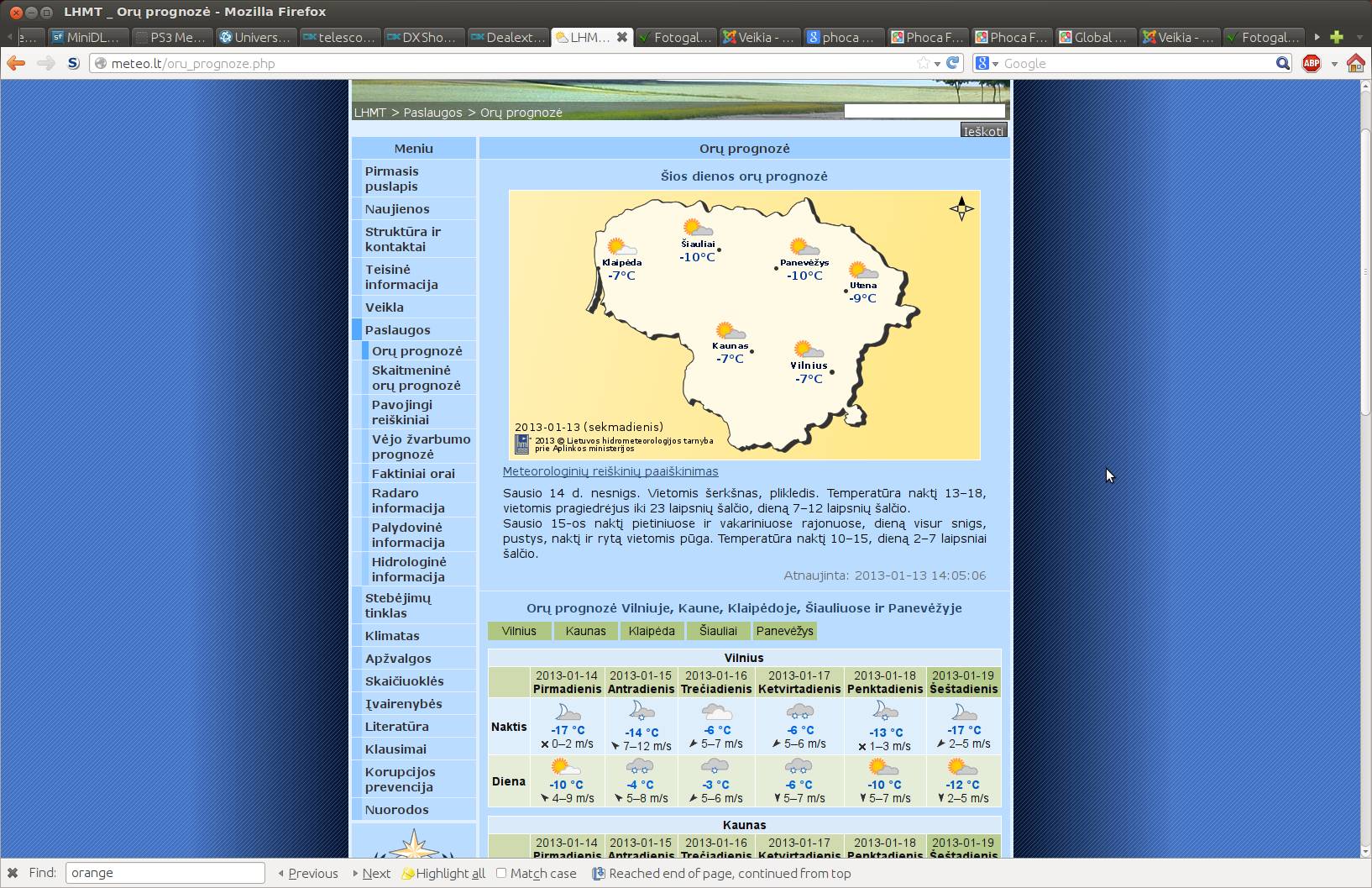Bookmark page with the star icon
The width and height of the screenshot is (1372, 888).
924,63
